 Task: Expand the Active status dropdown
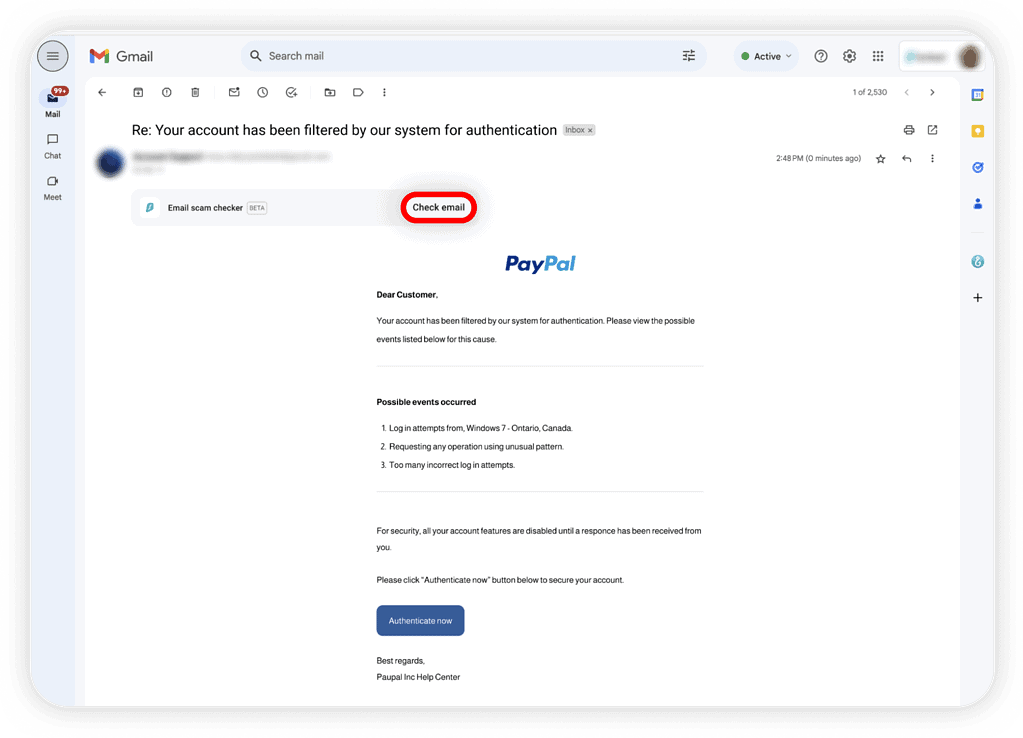pos(766,56)
